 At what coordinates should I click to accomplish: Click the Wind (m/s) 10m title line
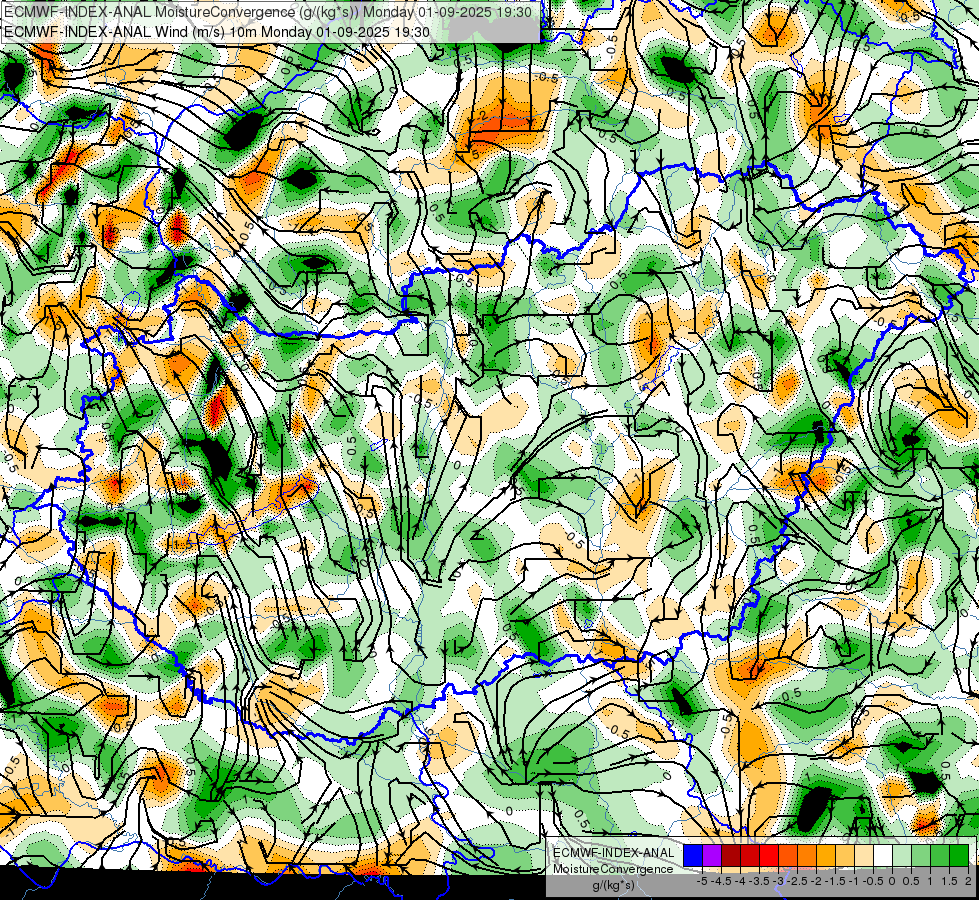217,31
